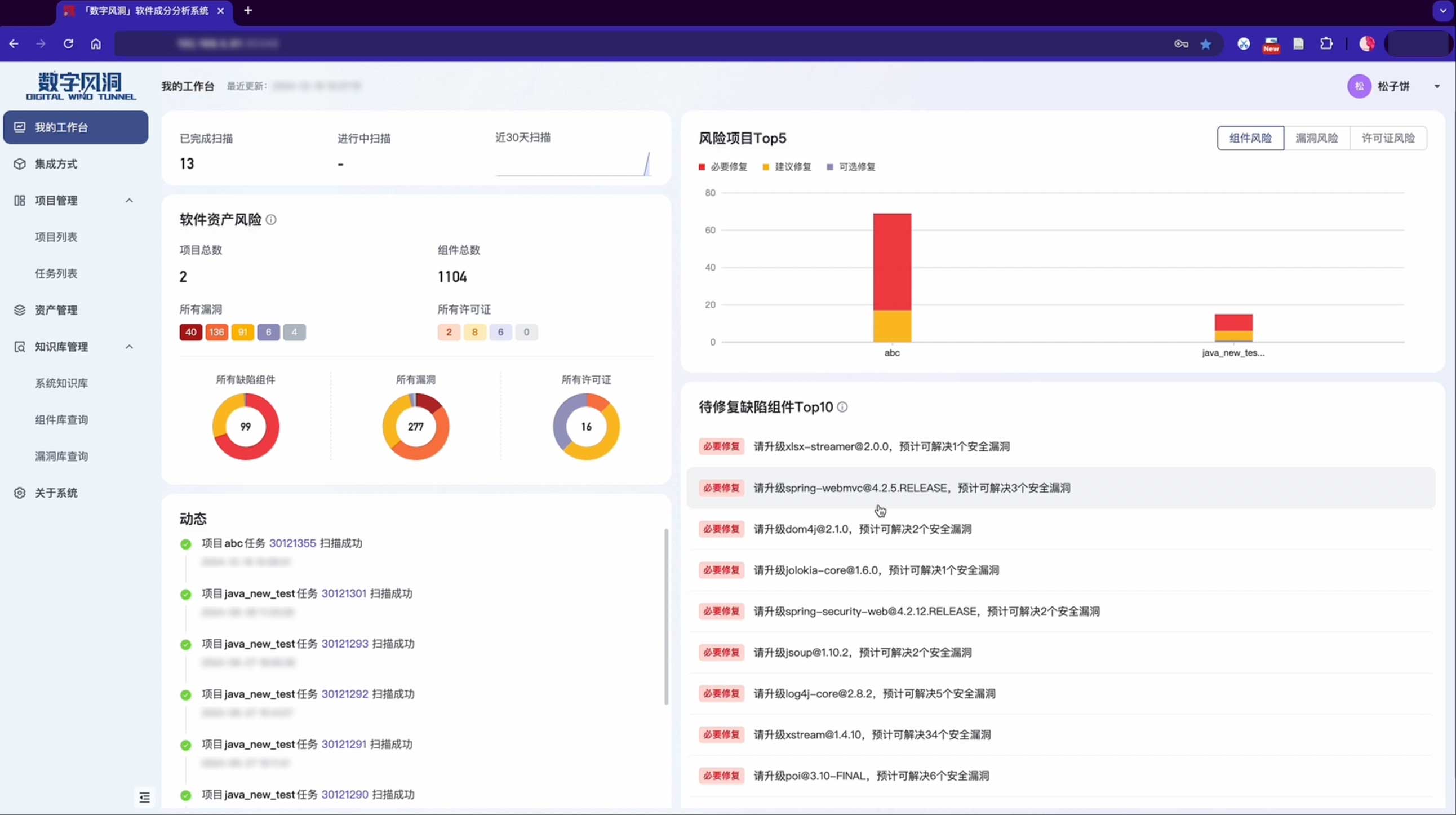Collapse the 知识库管理 menu chevron

coord(130,347)
